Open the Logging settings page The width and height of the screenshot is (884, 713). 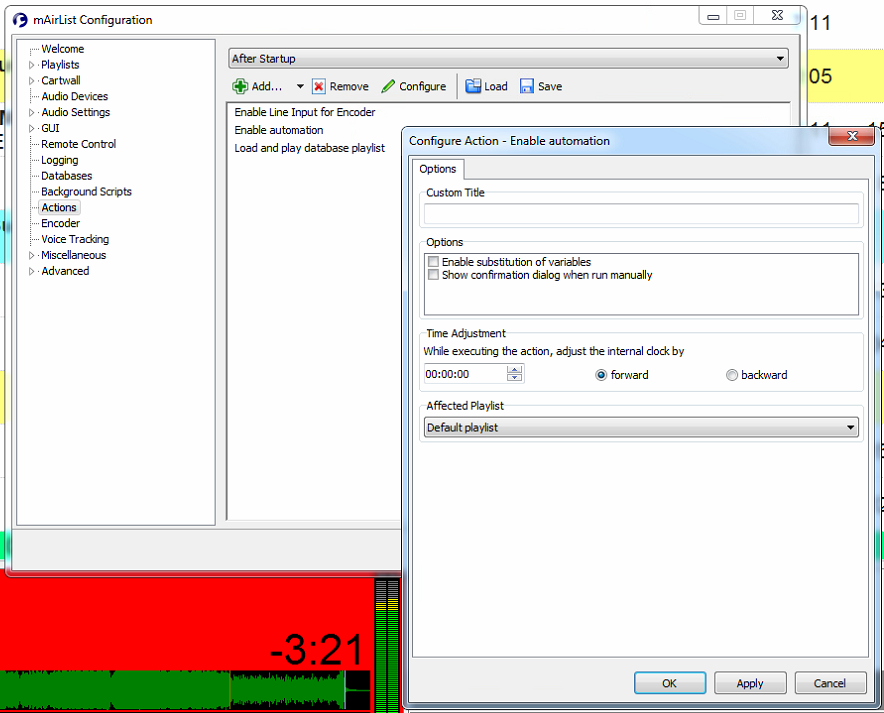point(59,160)
